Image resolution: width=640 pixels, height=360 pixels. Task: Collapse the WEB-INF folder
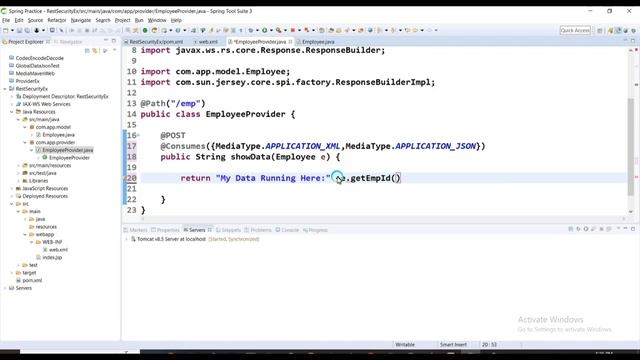point(31,242)
